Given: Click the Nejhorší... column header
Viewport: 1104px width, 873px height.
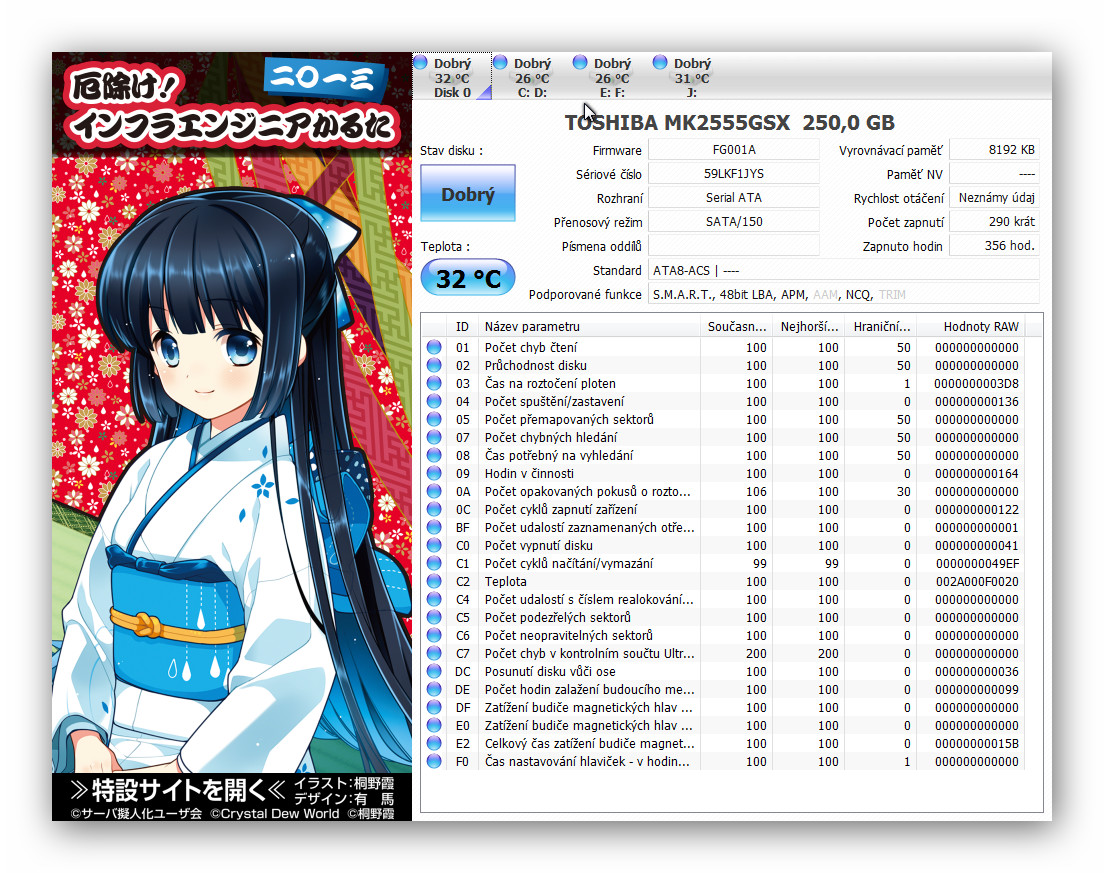Looking at the screenshot, I should pyautogui.click(x=809, y=327).
